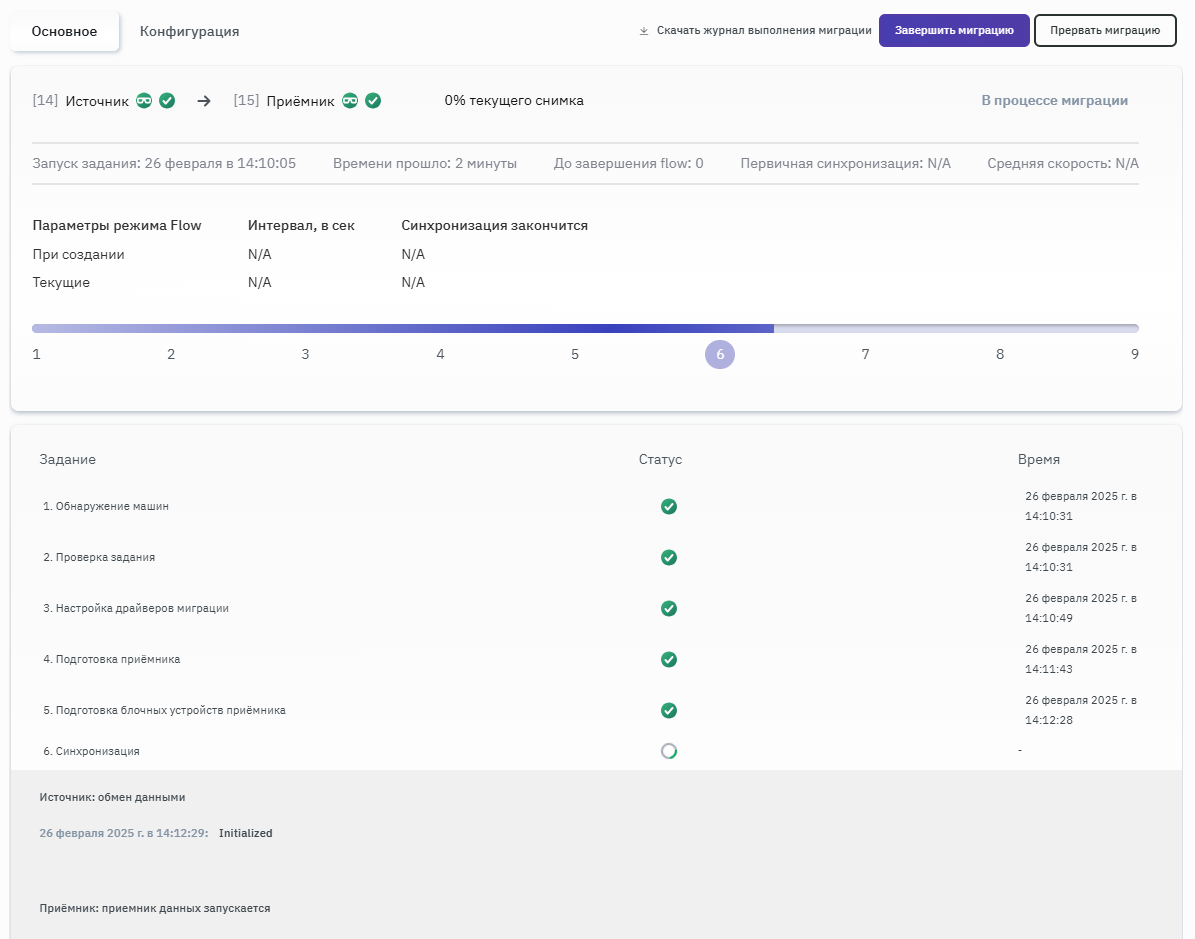Click the source machine agent icon

(144, 101)
